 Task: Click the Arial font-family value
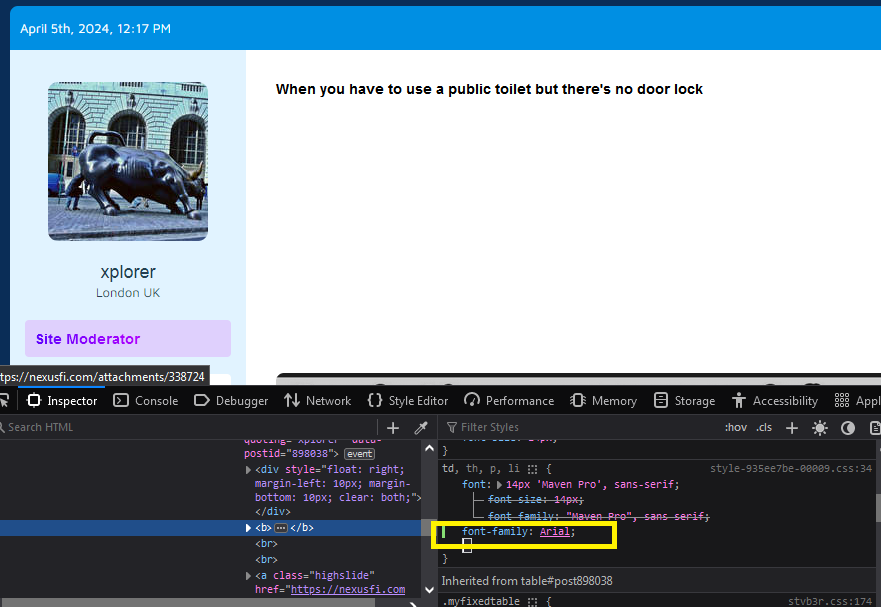555,531
